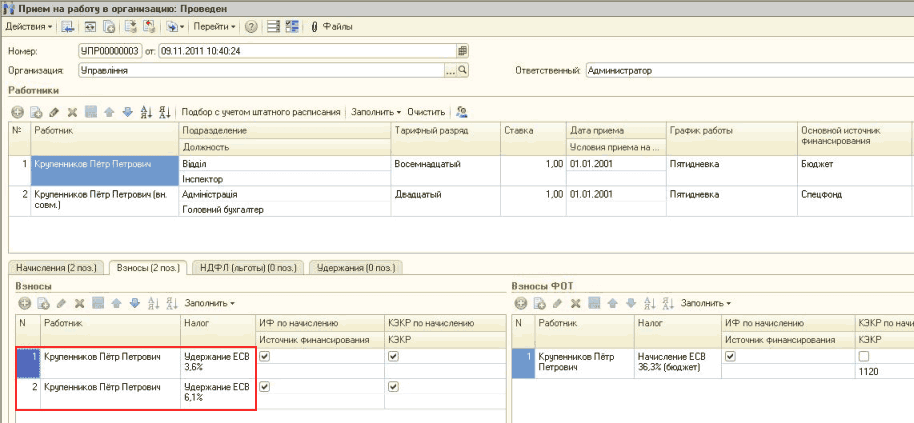Open Заполнить dropdown in Взносы ФОТ toolbar
Image resolution: width=914 pixels, height=423 pixels.
(x=706, y=302)
